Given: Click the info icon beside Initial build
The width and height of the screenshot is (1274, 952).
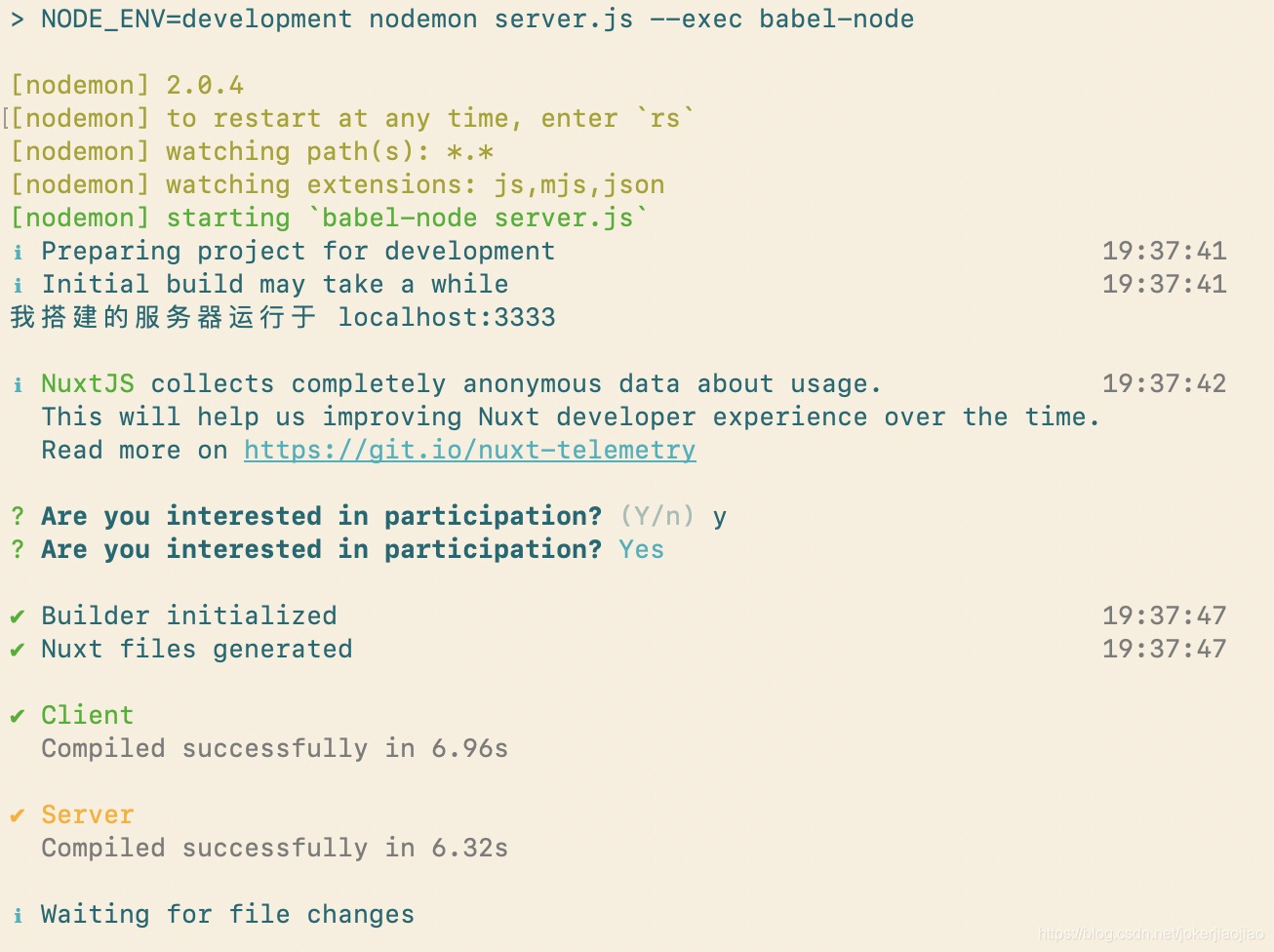Looking at the screenshot, I should coord(18,286).
